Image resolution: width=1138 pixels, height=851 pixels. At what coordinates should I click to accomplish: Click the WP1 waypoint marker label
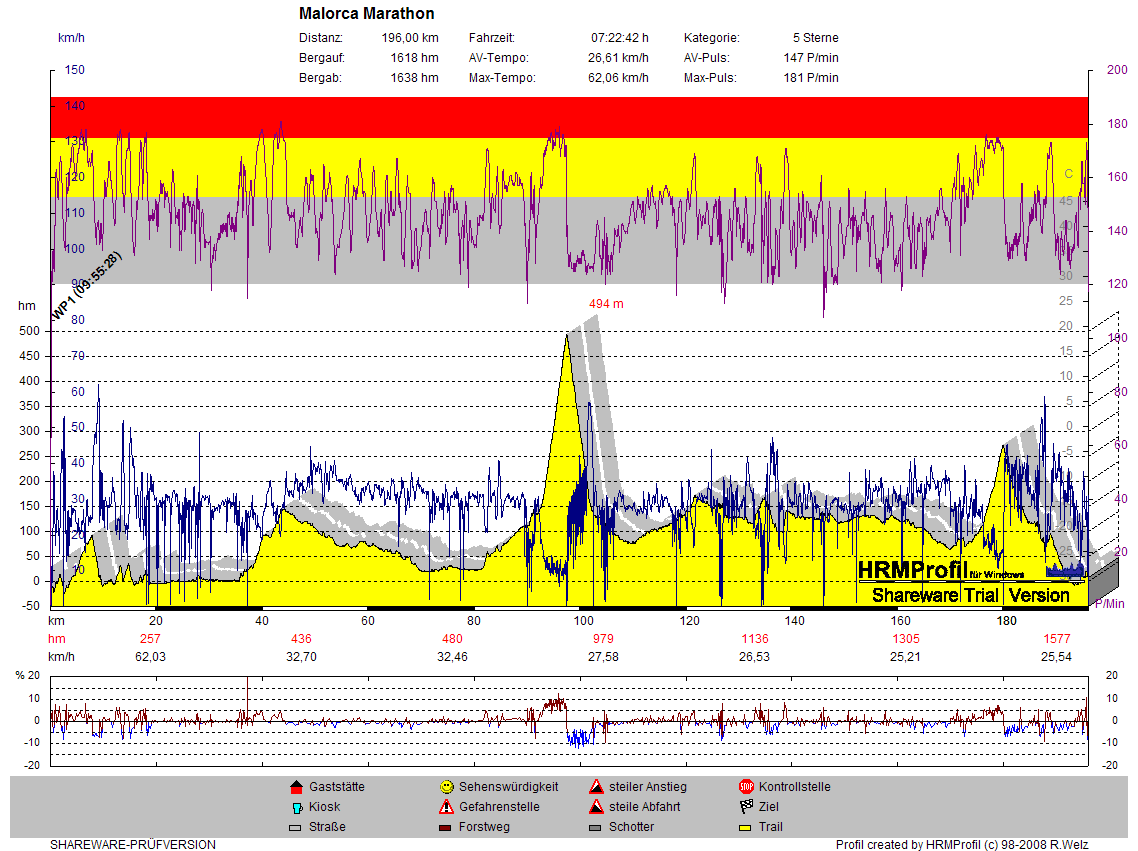tap(86, 286)
